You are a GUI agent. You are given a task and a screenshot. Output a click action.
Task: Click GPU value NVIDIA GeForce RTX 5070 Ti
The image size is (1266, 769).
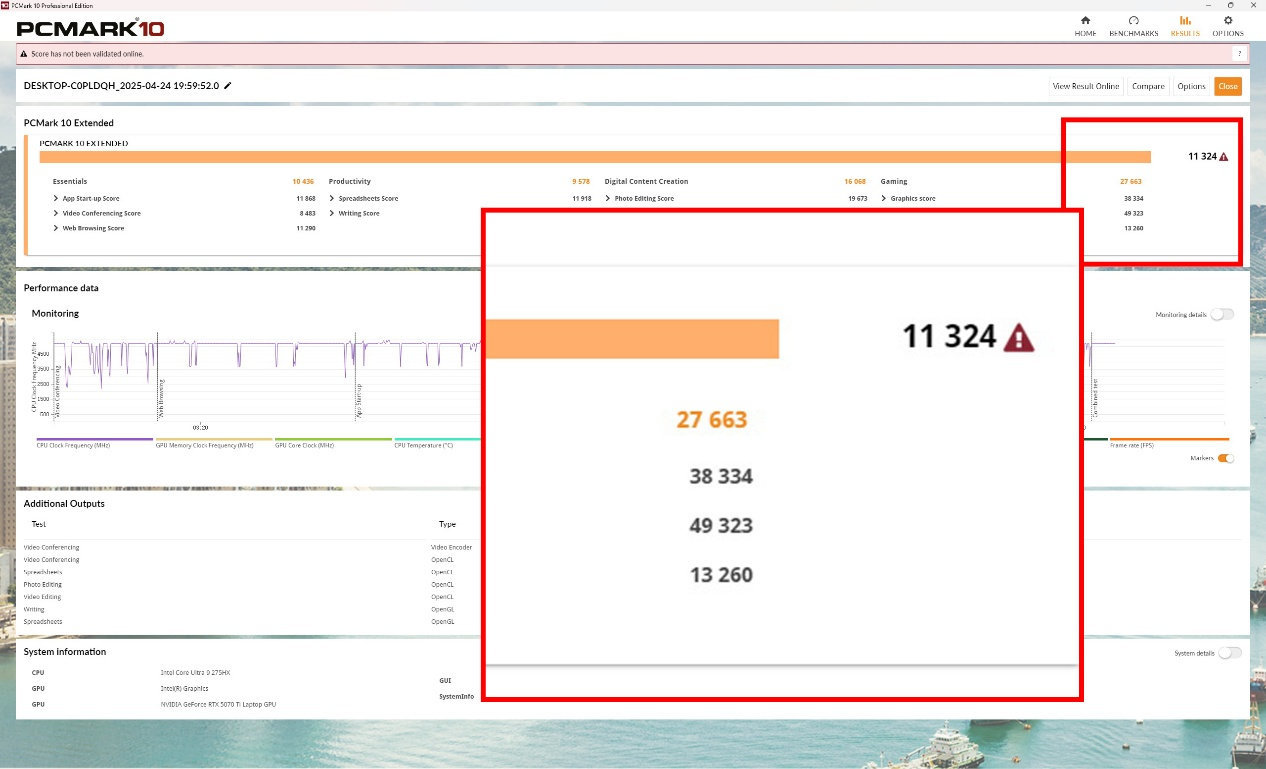click(218, 704)
